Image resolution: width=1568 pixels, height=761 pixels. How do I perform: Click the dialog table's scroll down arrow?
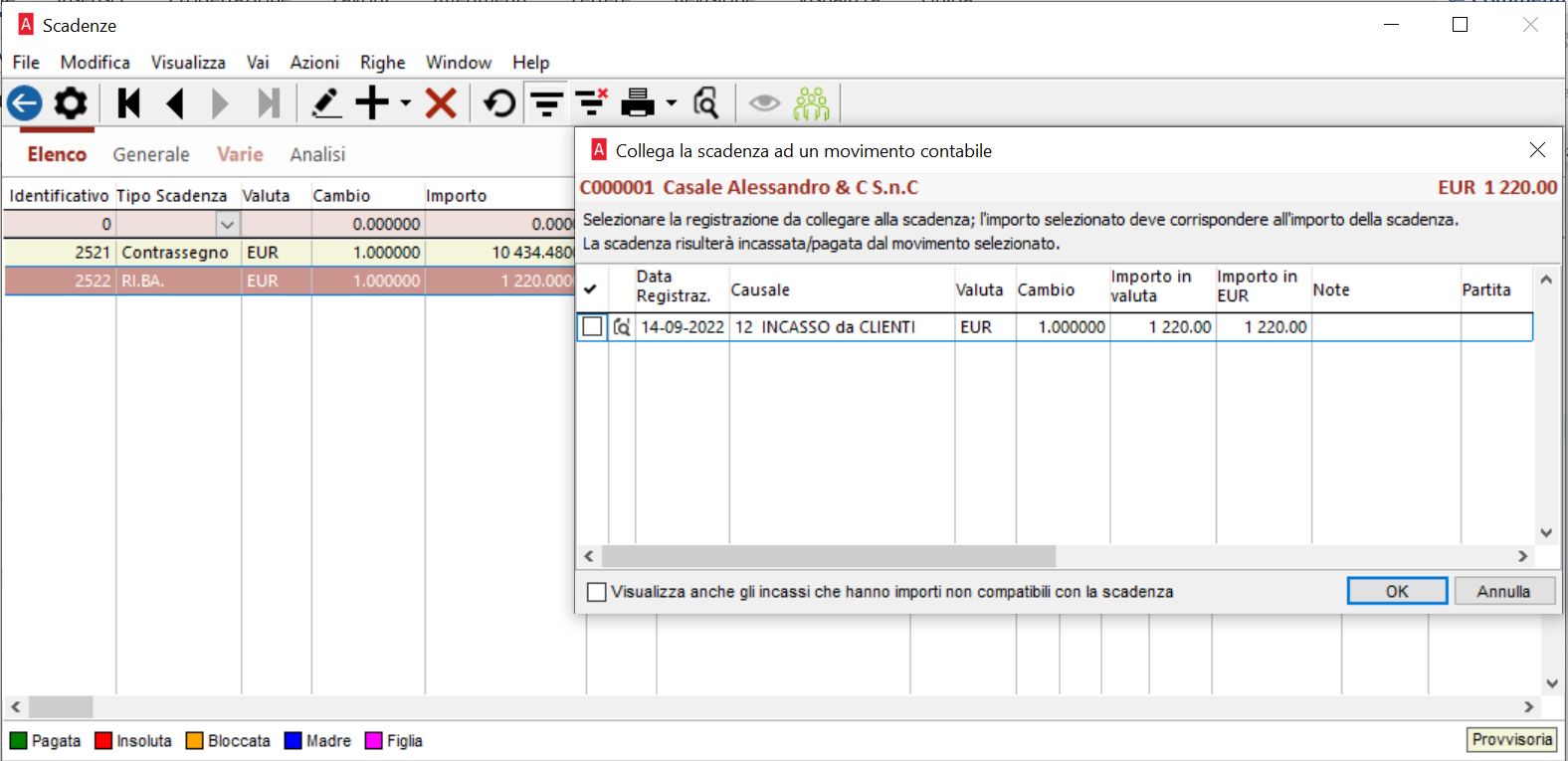(x=1546, y=533)
